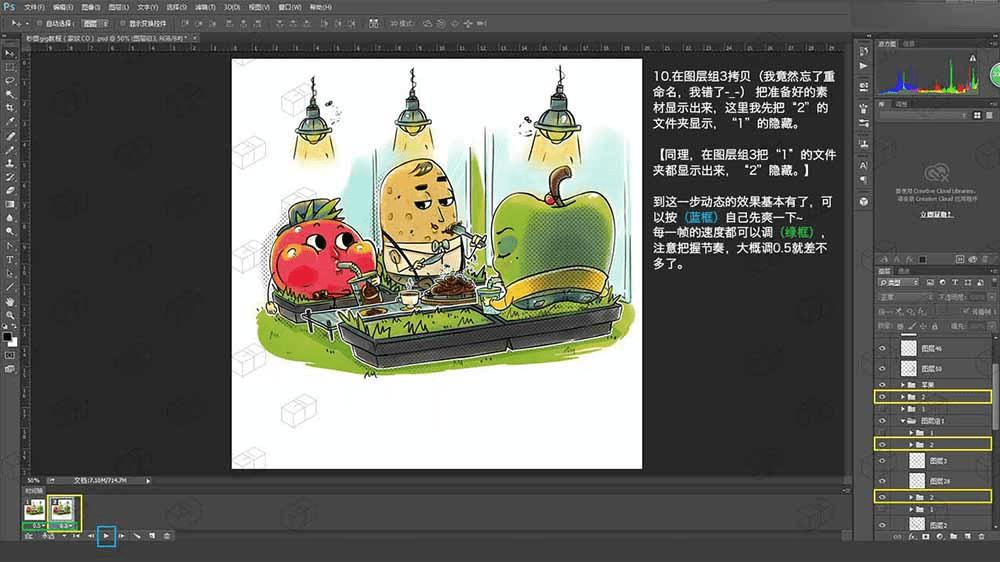
Task: Select the Eraser tool
Action: (10, 190)
